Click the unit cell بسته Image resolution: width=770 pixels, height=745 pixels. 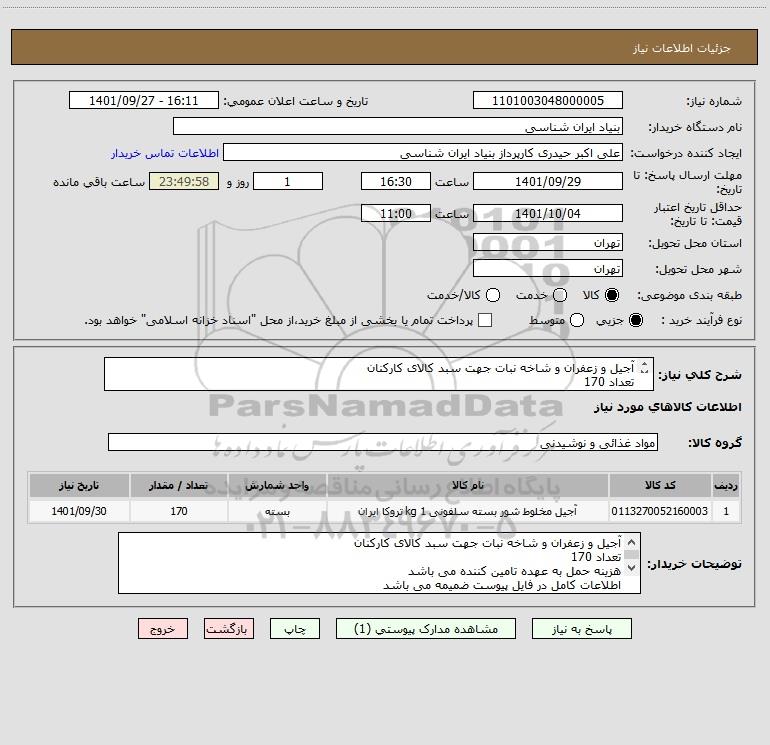tap(277, 511)
